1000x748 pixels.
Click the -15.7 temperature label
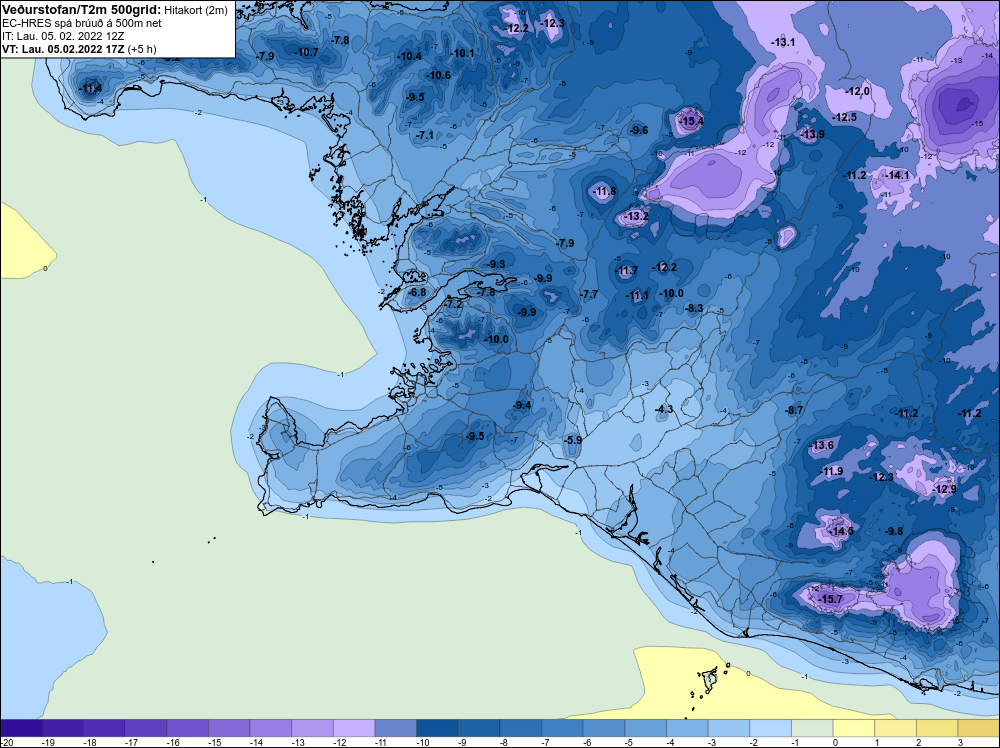(830, 599)
